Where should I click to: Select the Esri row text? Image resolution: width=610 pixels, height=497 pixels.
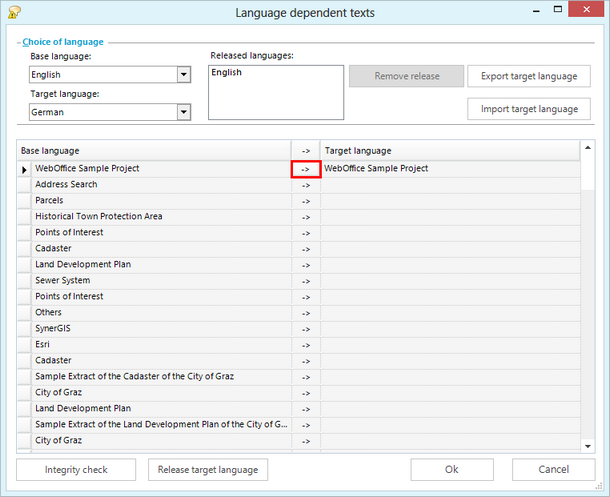tap(42, 344)
